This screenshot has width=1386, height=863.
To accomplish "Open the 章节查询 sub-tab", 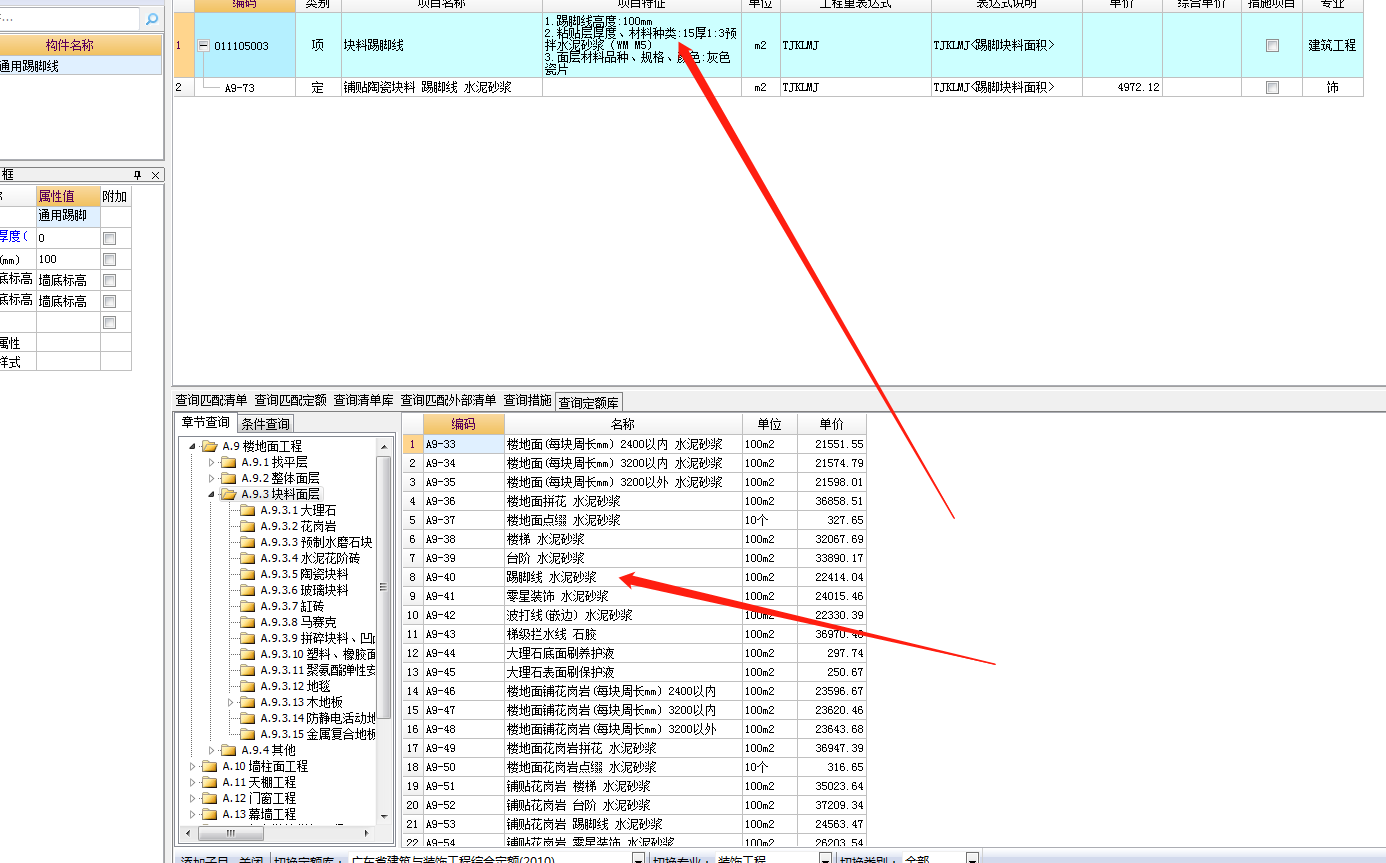I will 205,423.
